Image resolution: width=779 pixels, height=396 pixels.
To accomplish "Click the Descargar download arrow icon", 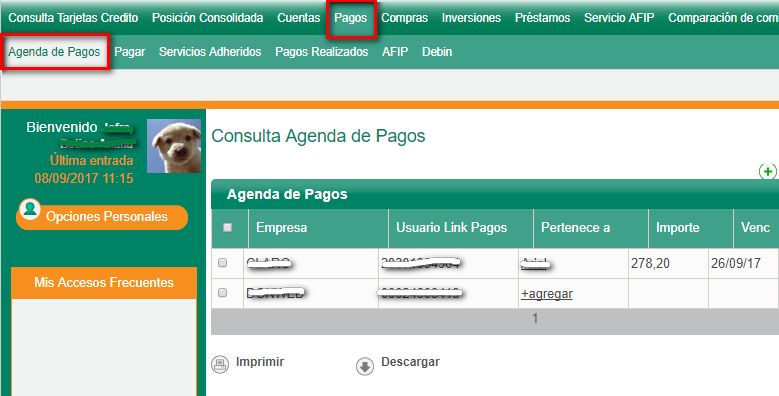I will pos(365,367).
